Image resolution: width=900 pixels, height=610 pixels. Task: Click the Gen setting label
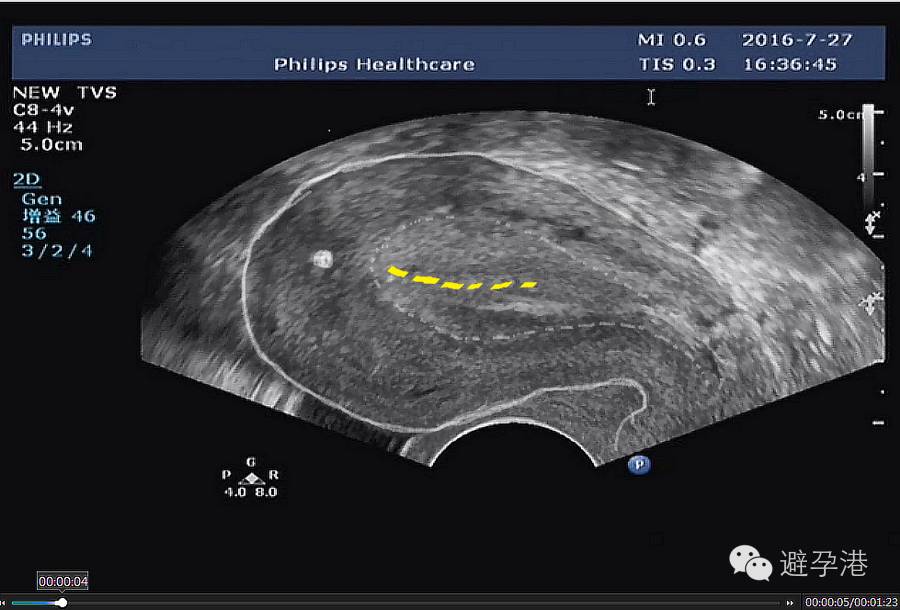coord(41,199)
